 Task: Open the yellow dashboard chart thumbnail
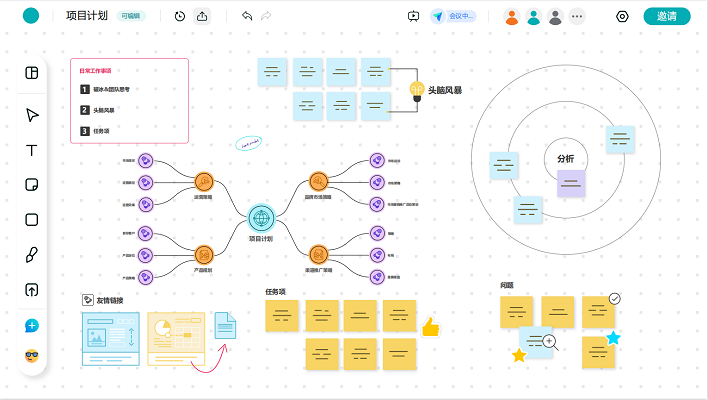click(x=176, y=339)
